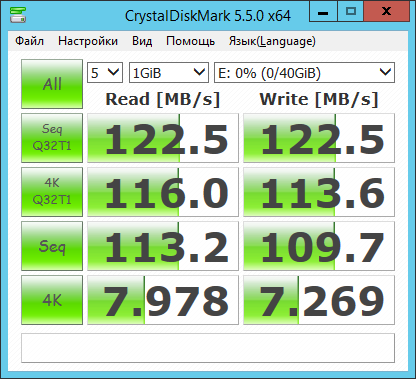This screenshot has height=379, width=416.
Task: Click the Seq read result 113.2
Action: point(163,246)
